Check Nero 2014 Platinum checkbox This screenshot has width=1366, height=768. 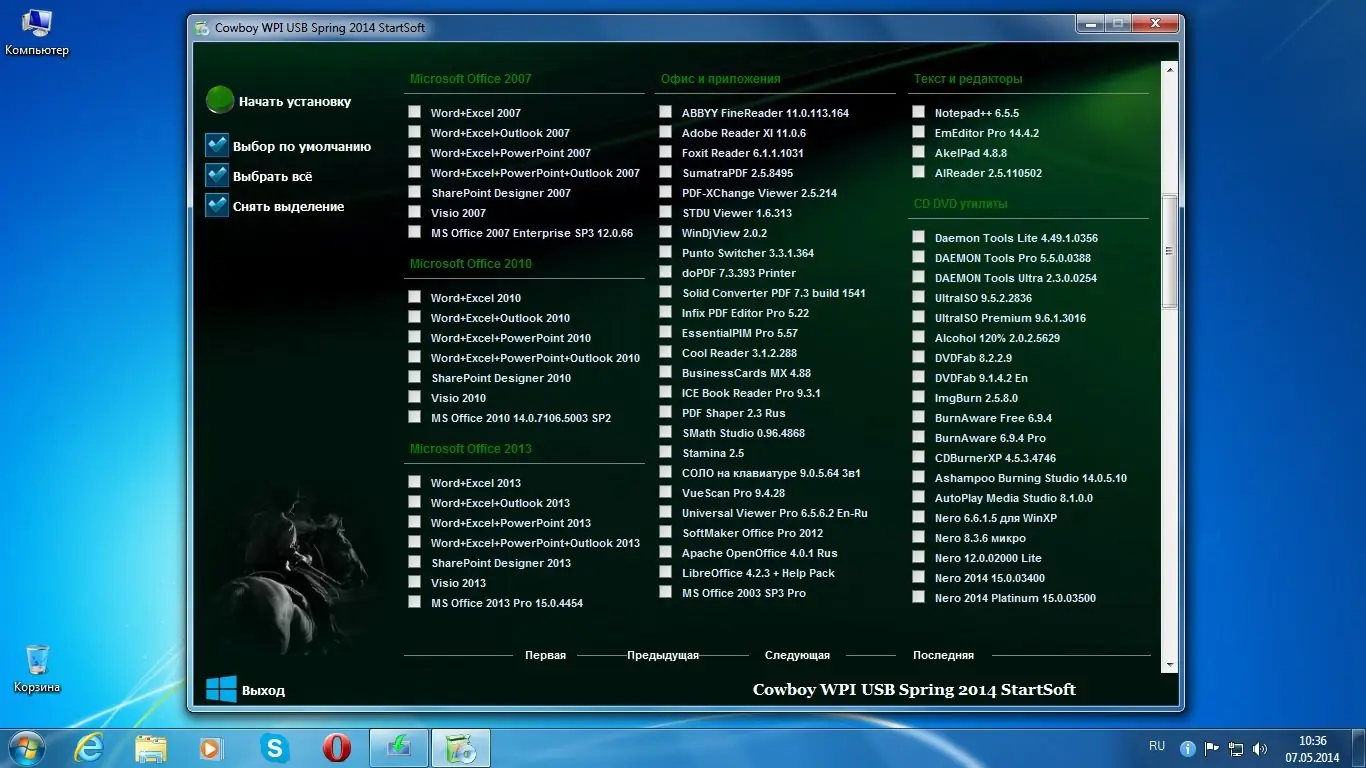[918, 597]
